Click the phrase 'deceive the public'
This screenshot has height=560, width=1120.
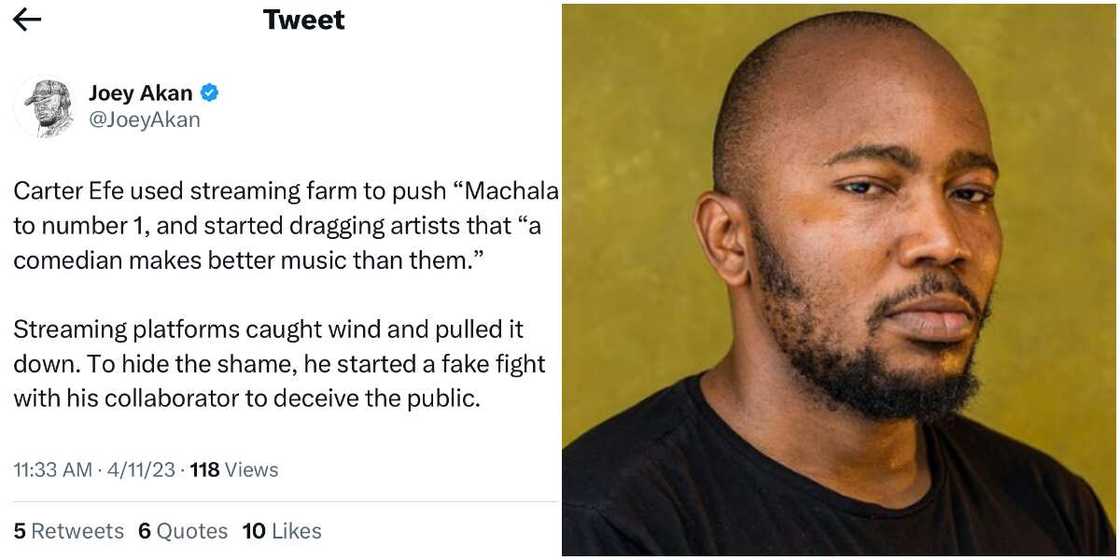[395, 398]
